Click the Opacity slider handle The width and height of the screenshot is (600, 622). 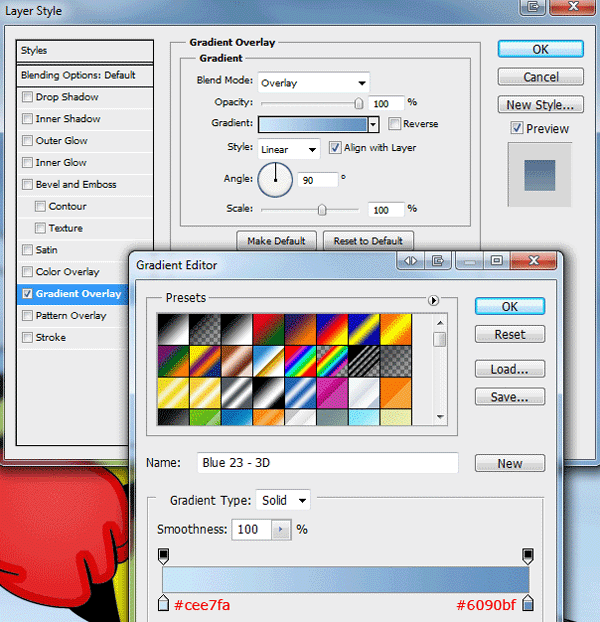[358, 103]
